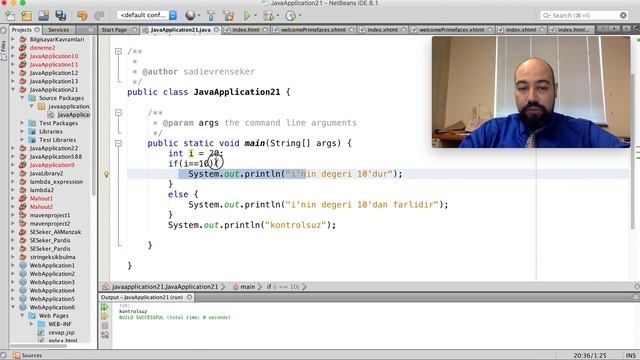
Task: Click the Profile Project toolbar icon
Action: pos(291,16)
